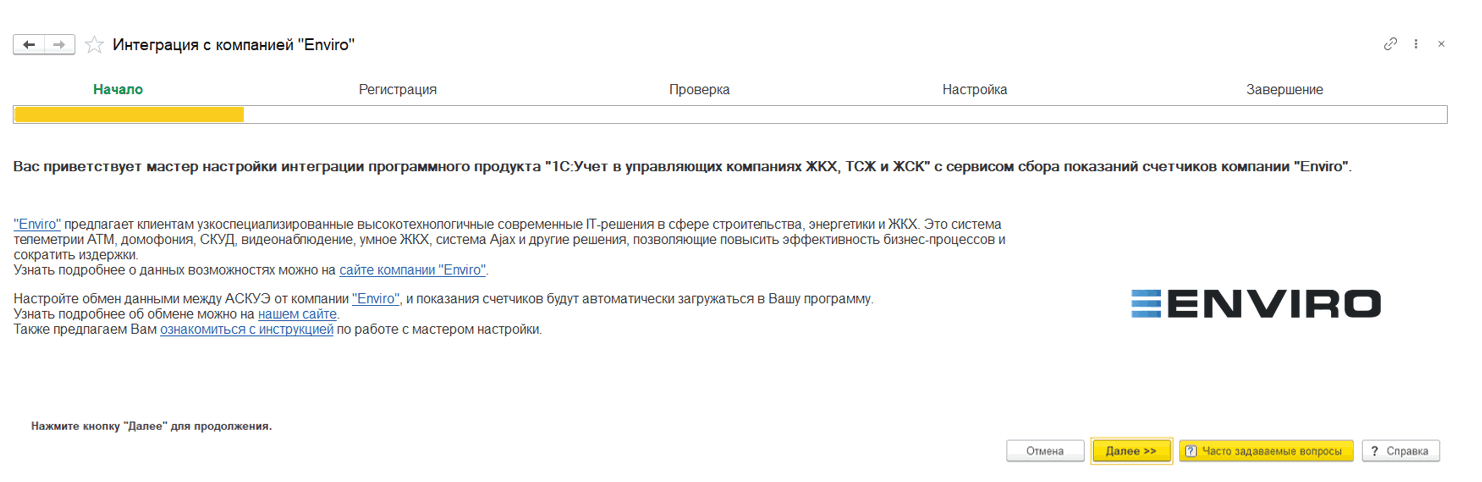Select the Проверка wizard step
The width and height of the screenshot is (1482, 482).
click(699, 89)
